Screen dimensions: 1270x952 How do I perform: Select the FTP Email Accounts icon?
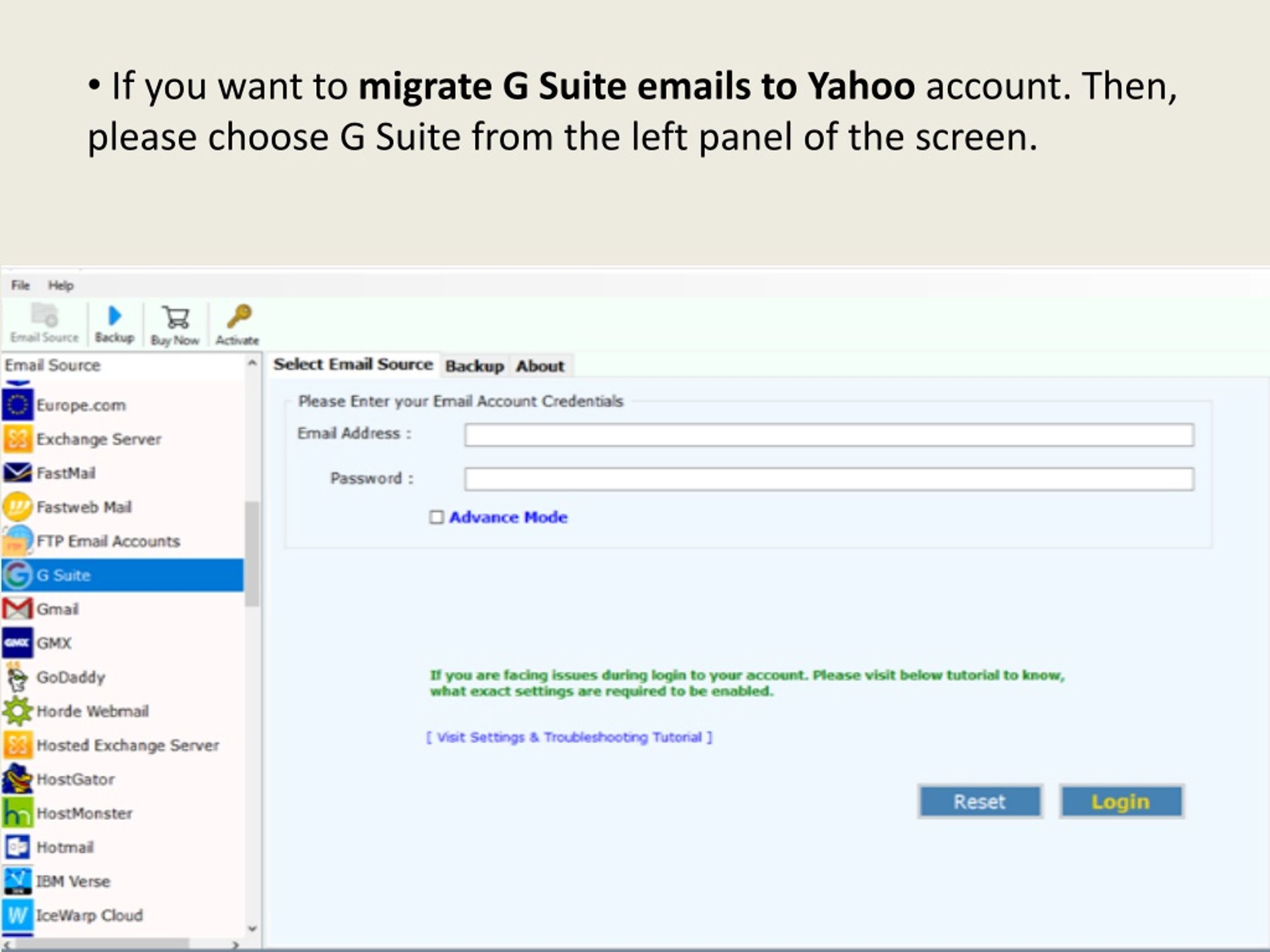point(17,540)
